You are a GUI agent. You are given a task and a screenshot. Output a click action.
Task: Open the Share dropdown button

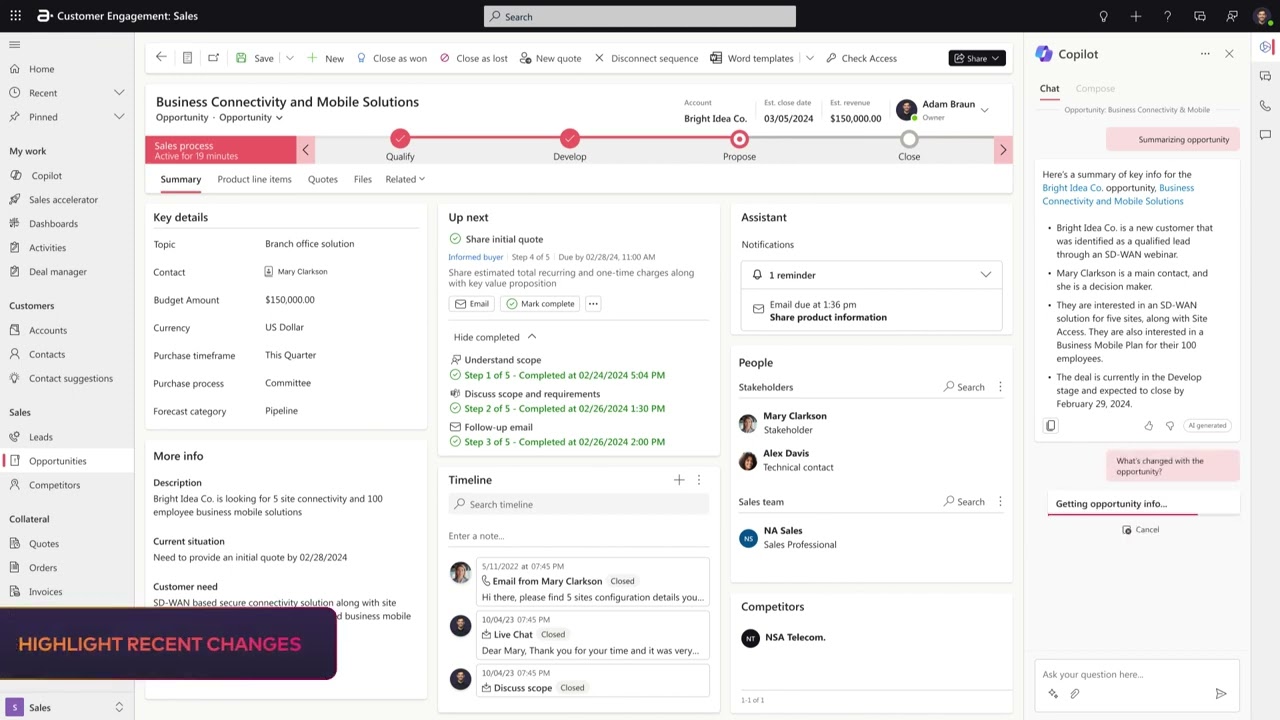(x=977, y=58)
